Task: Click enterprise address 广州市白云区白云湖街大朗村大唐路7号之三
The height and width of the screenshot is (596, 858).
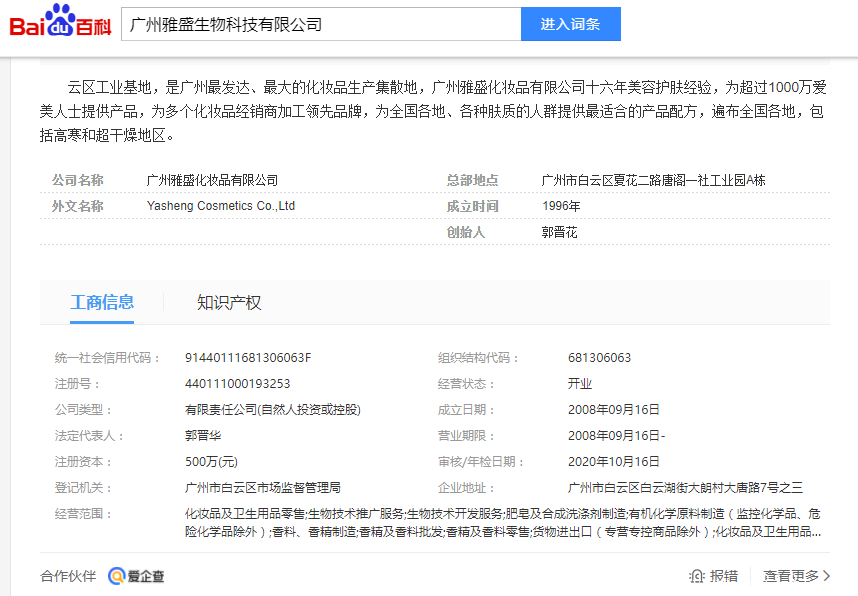Action: (685, 488)
